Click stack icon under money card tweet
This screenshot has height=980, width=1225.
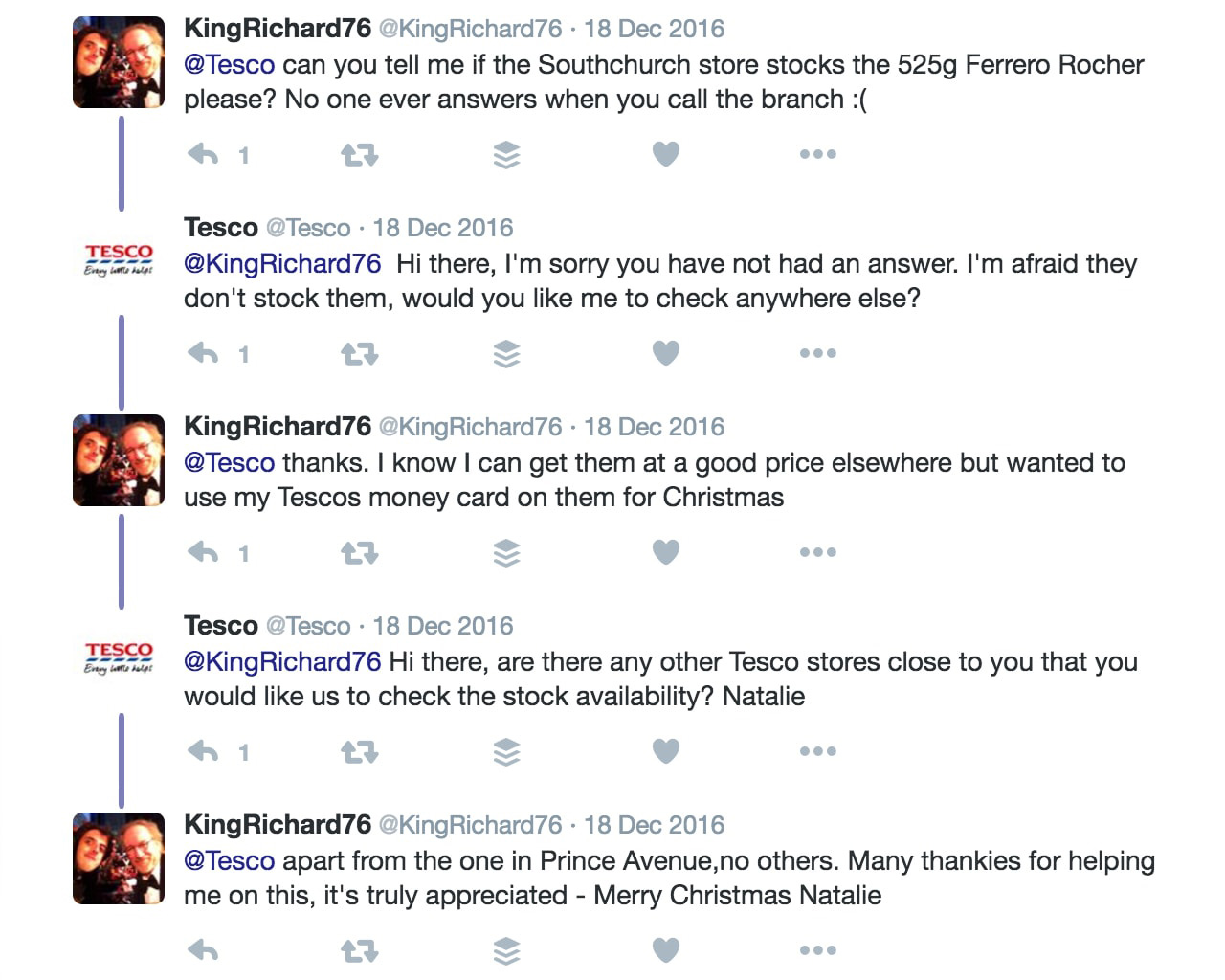coord(506,553)
